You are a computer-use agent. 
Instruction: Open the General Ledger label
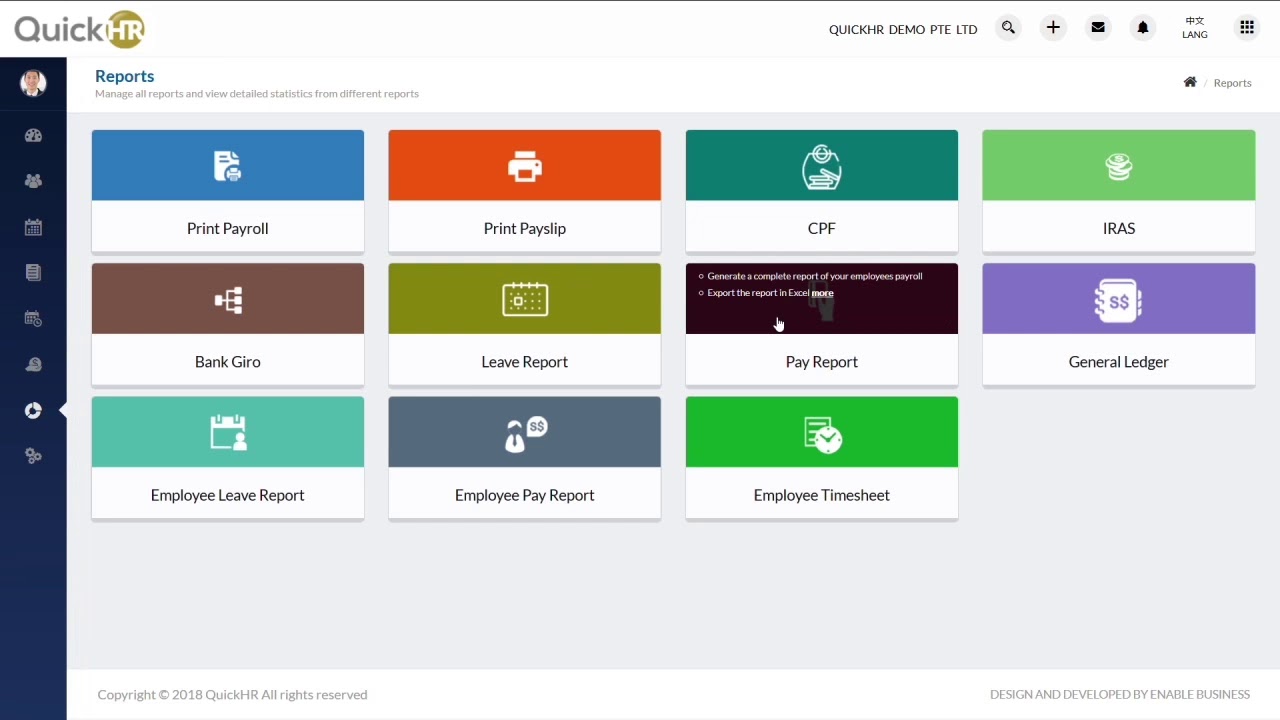tap(1119, 361)
